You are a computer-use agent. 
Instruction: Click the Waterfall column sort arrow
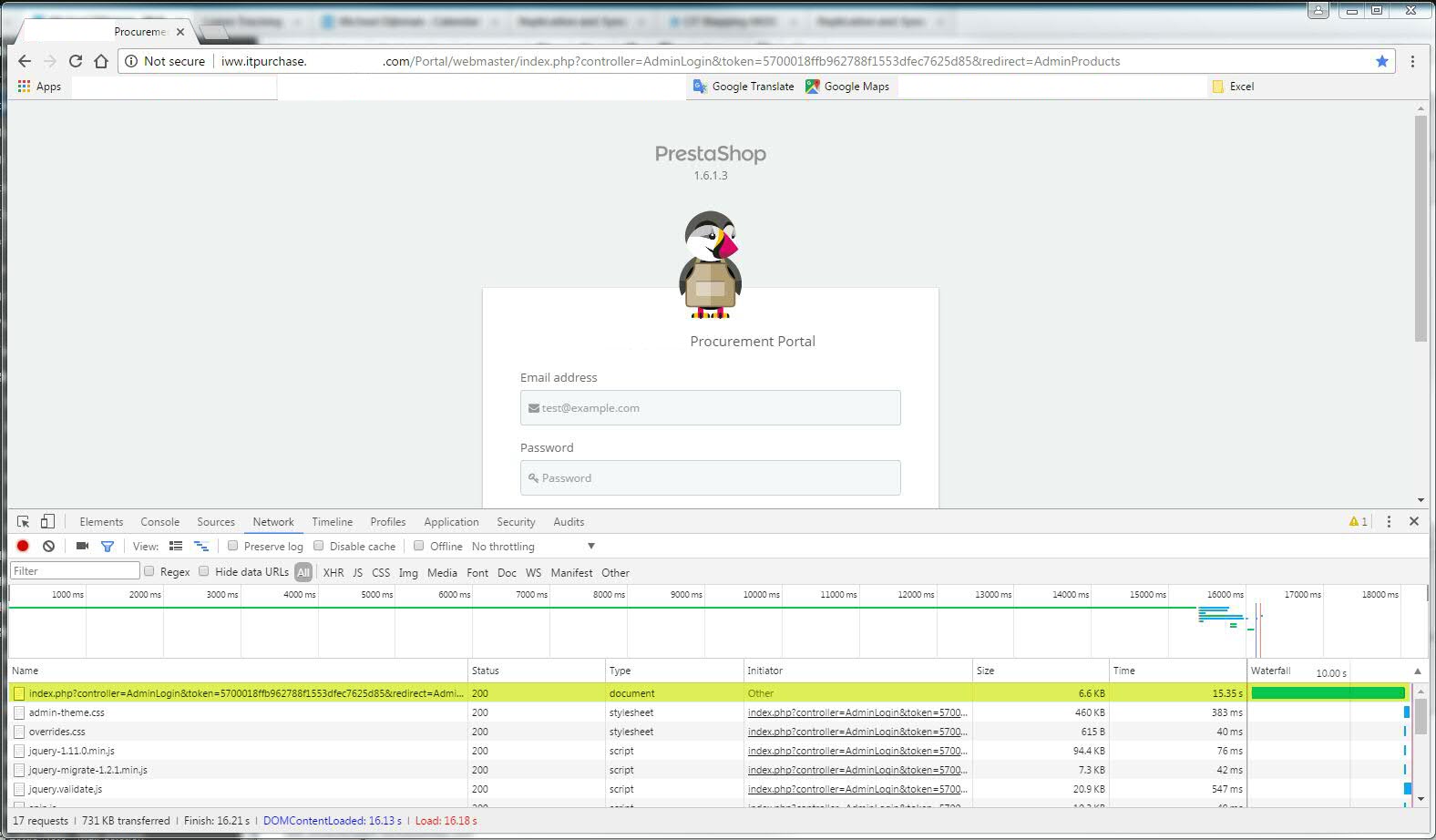[1417, 671]
